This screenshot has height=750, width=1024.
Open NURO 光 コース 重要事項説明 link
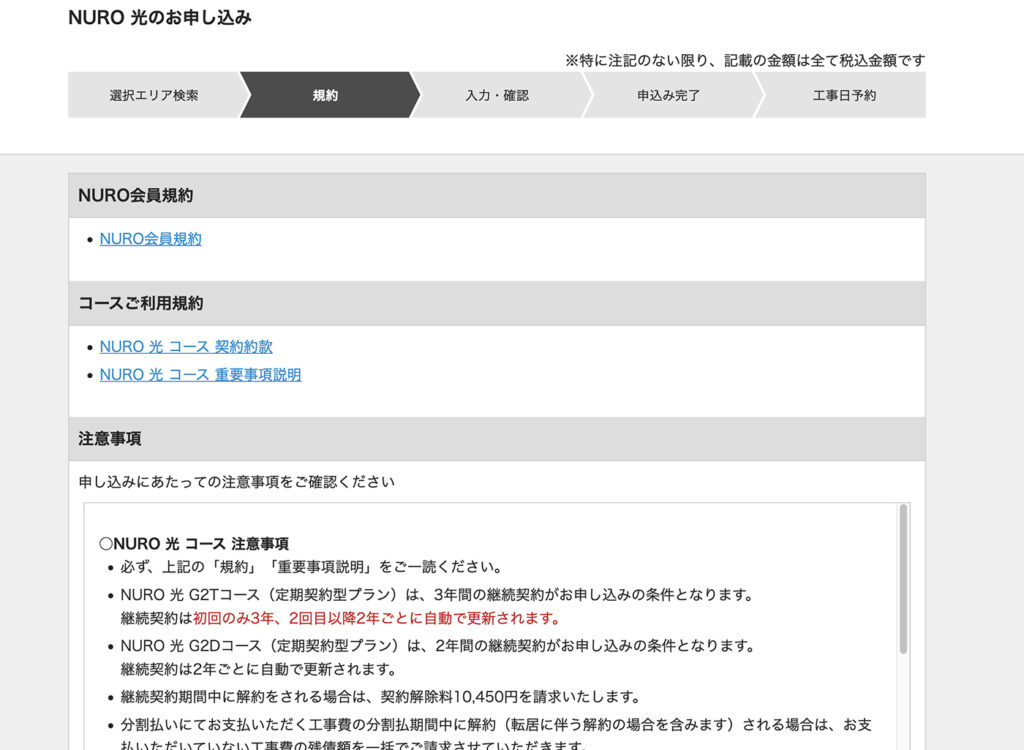[x=200, y=375]
